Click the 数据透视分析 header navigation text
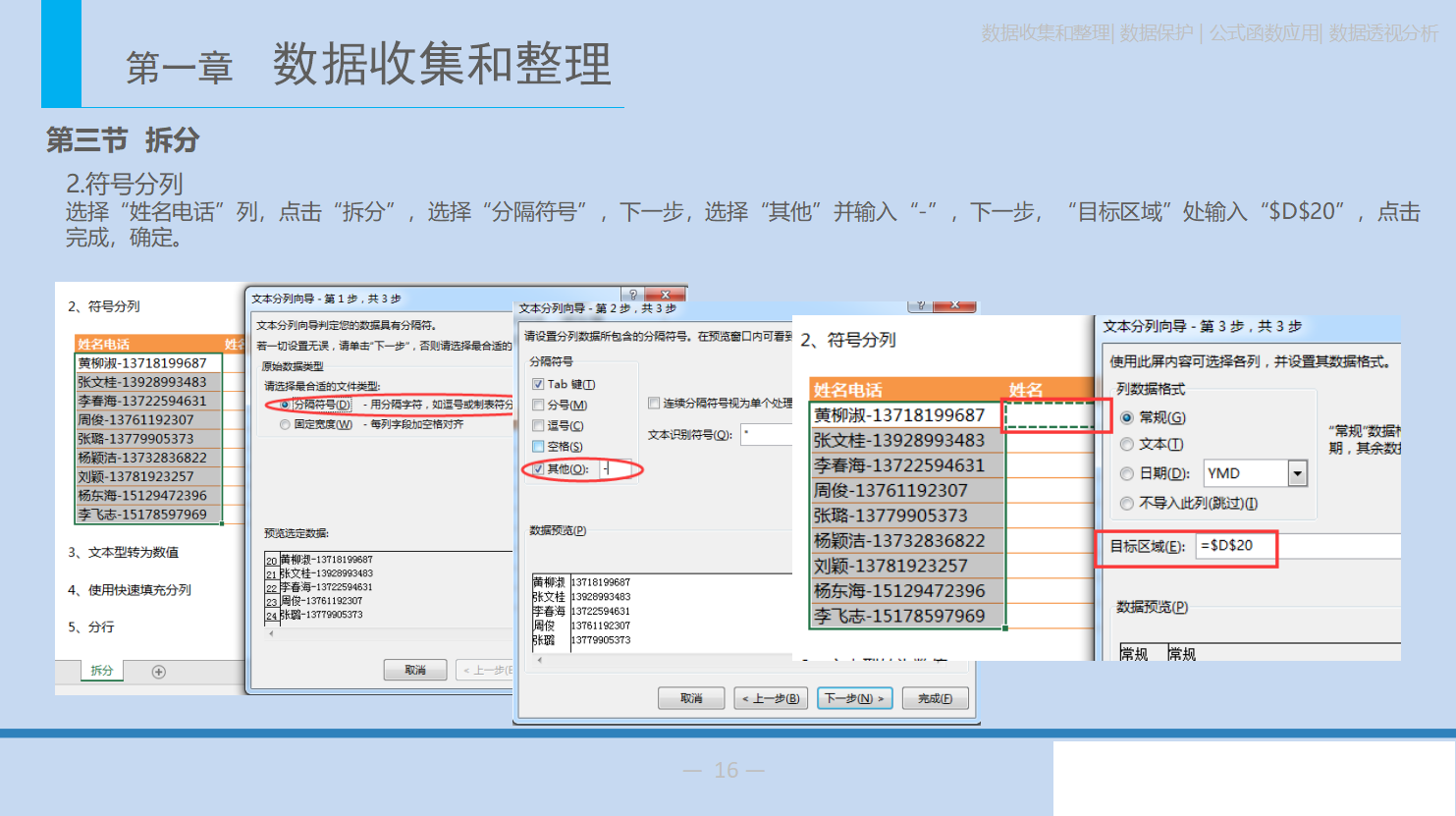 click(x=1383, y=33)
